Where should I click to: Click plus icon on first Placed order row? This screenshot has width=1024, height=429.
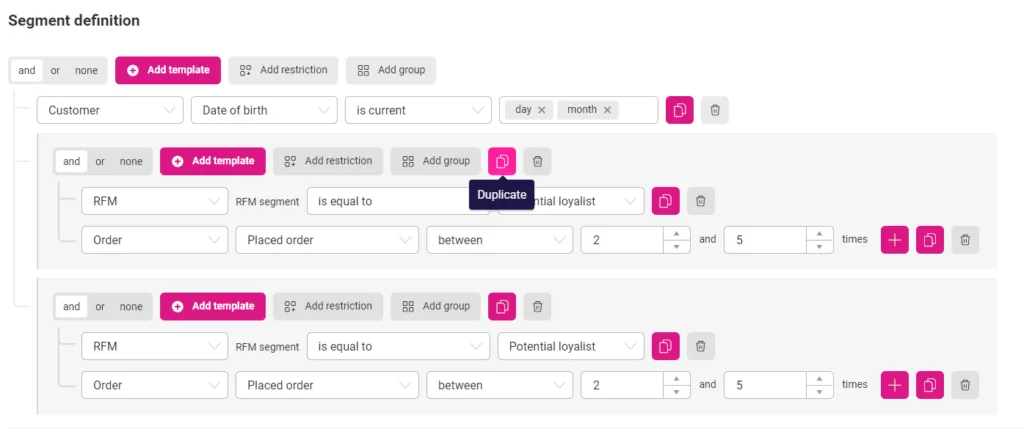(x=895, y=240)
